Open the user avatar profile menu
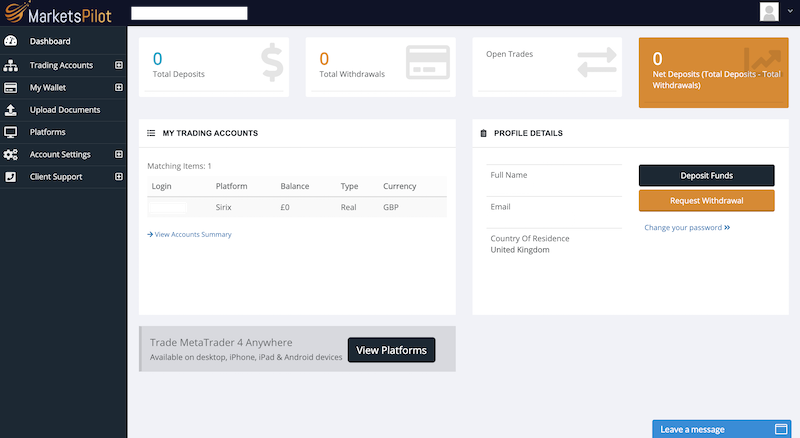800x438 pixels. 769,12
